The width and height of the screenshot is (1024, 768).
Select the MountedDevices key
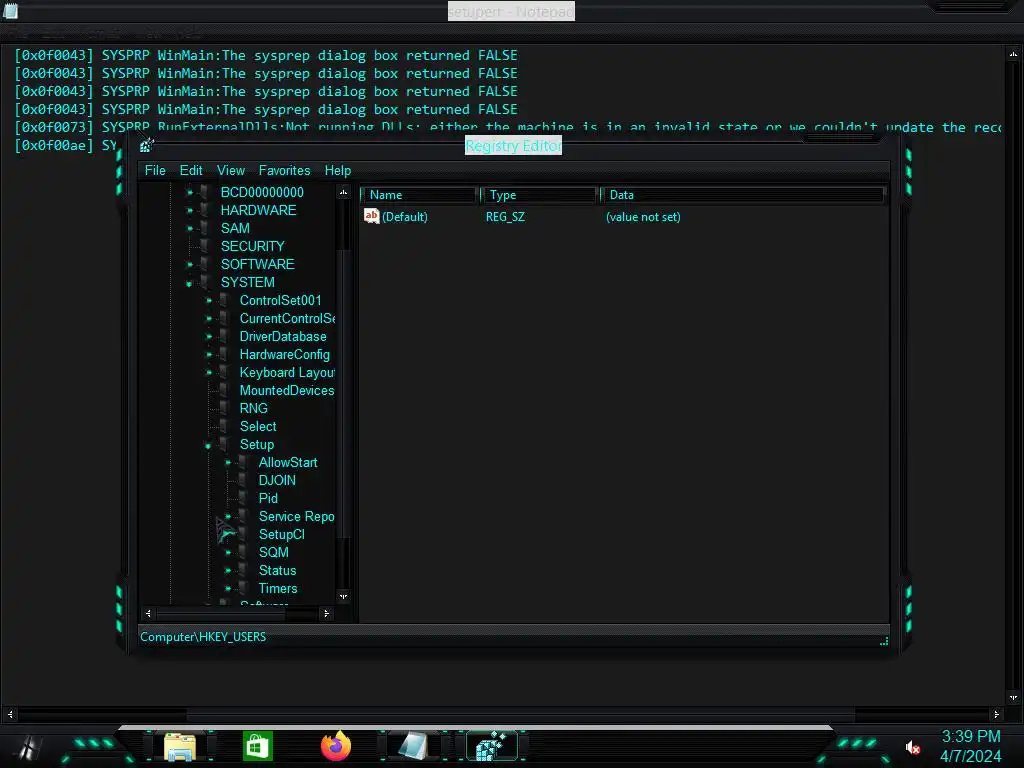point(287,391)
